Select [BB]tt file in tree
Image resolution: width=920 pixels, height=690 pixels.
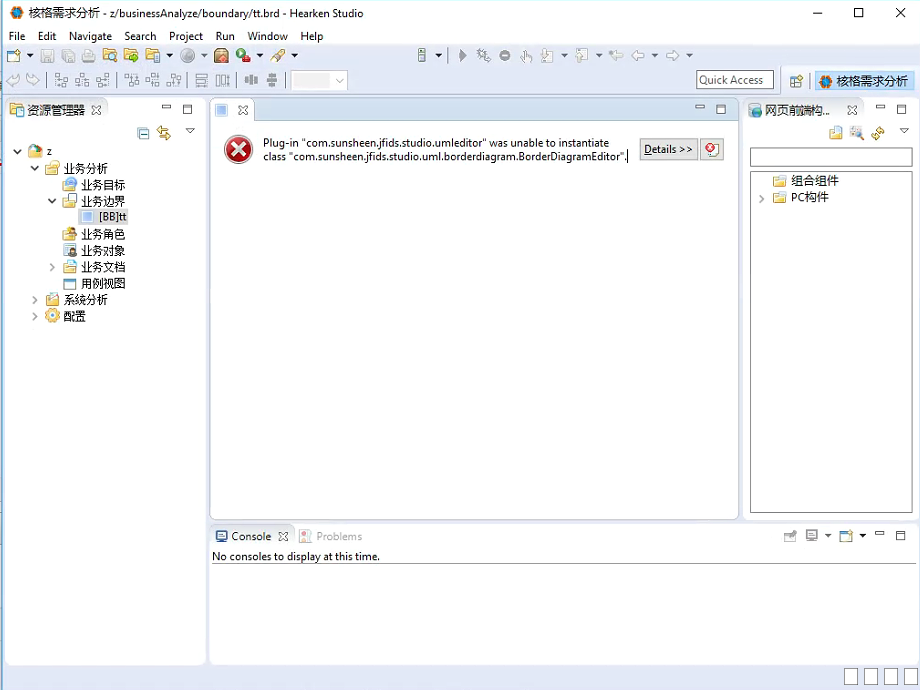click(112, 217)
